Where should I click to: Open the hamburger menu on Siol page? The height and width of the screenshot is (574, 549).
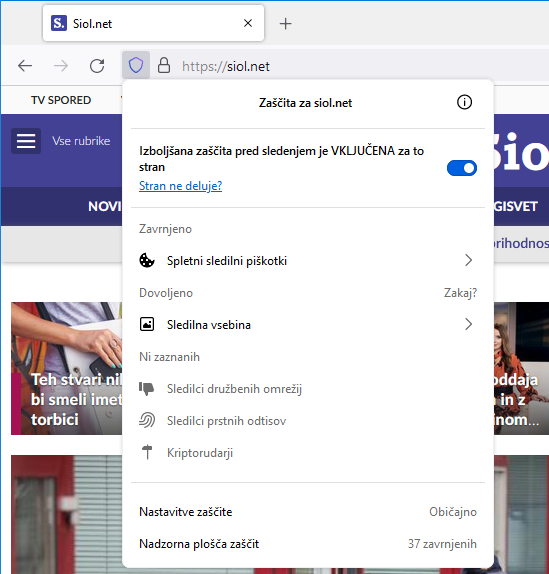[x=26, y=141]
